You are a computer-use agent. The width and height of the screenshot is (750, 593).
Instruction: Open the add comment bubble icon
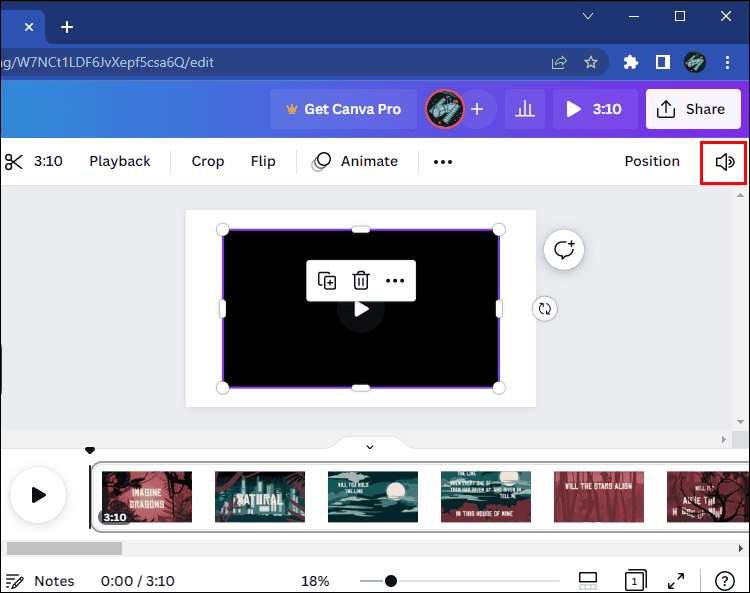[564, 250]
